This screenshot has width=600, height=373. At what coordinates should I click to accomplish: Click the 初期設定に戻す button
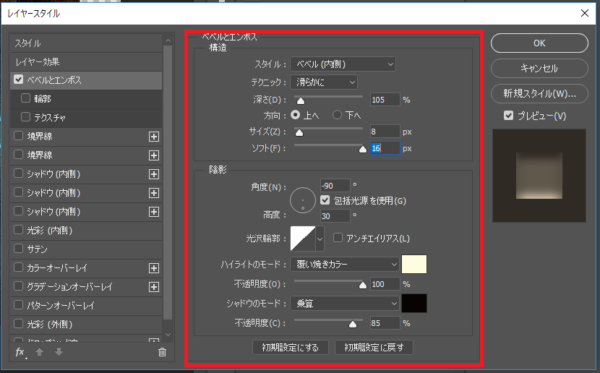(x=374, y=348)
